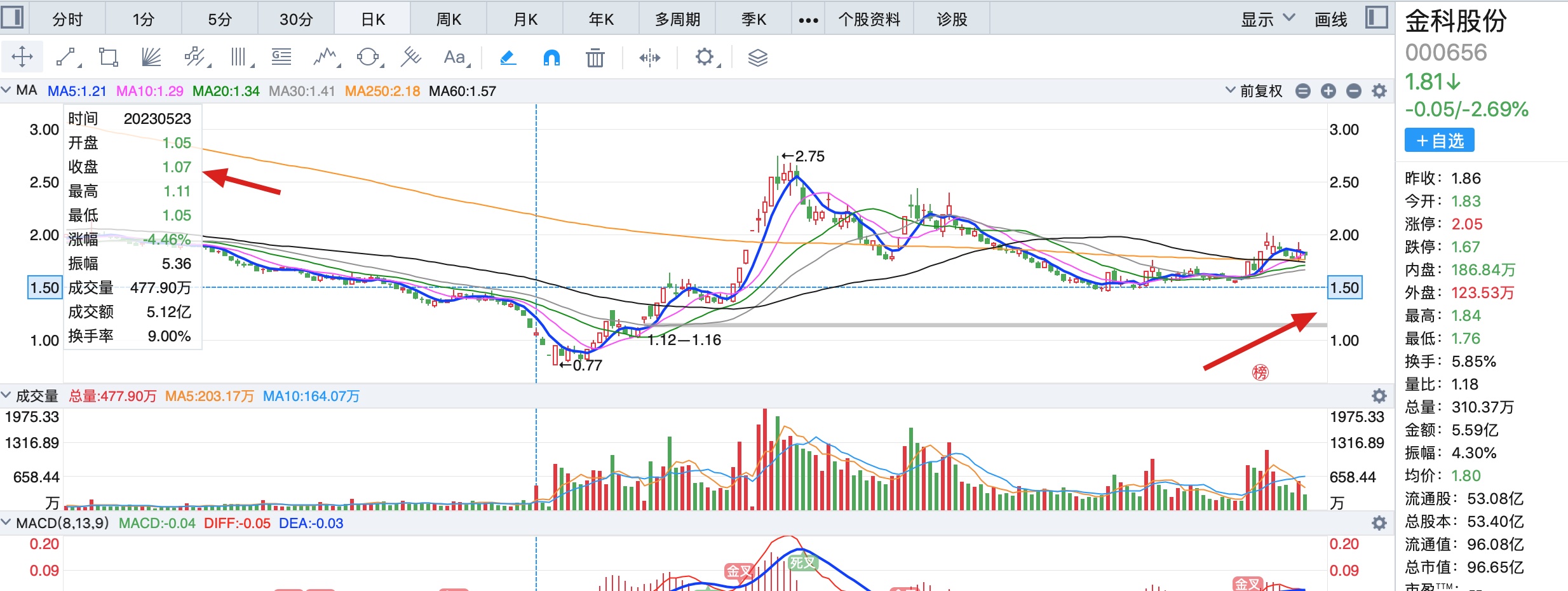Open the layers stack icon

pyautogui.click(x=757, y=58)
